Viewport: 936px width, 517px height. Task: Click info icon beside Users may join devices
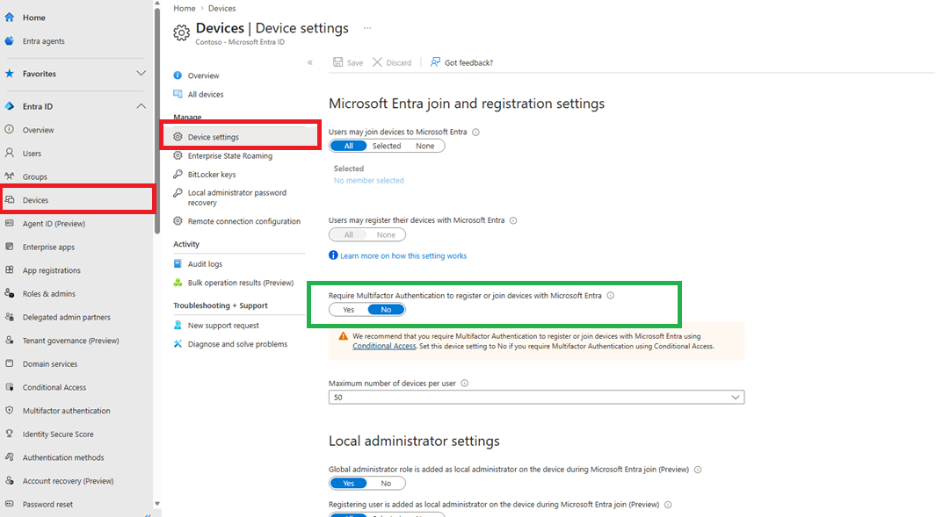pos(476,132)
